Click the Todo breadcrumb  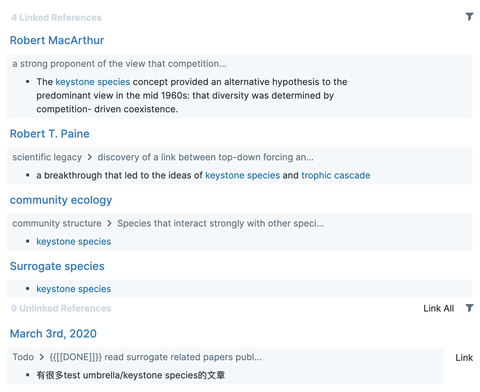pos(23,357)
